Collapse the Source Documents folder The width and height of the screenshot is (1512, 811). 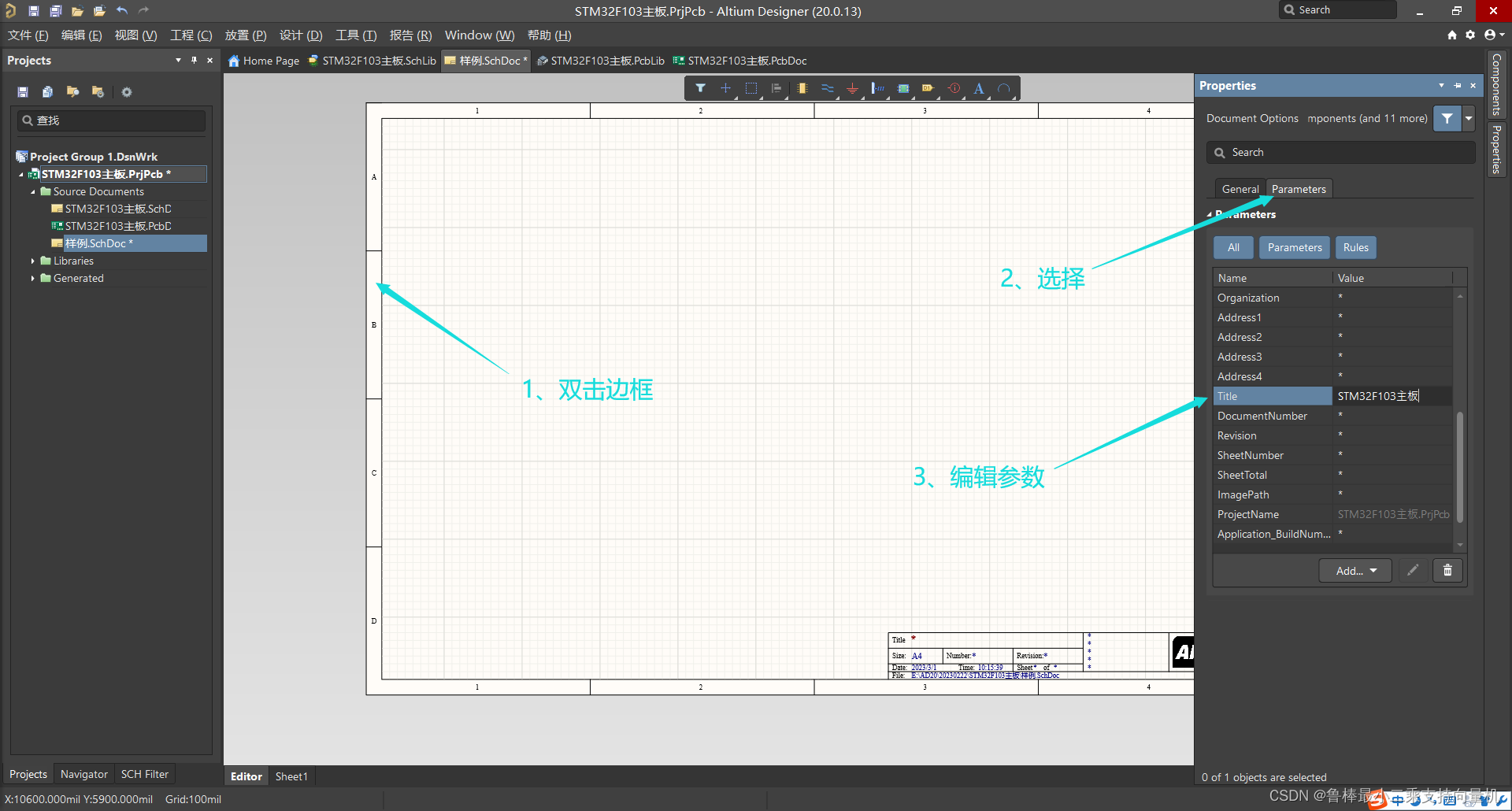pos(33,191)
